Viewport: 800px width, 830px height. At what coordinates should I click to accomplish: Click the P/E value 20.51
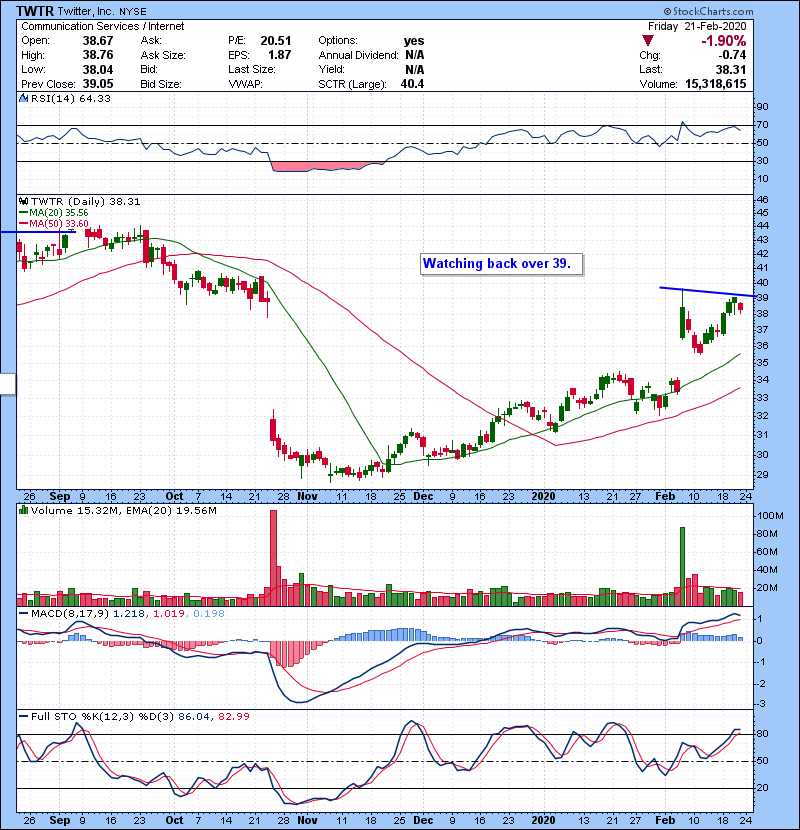[276, 41]
